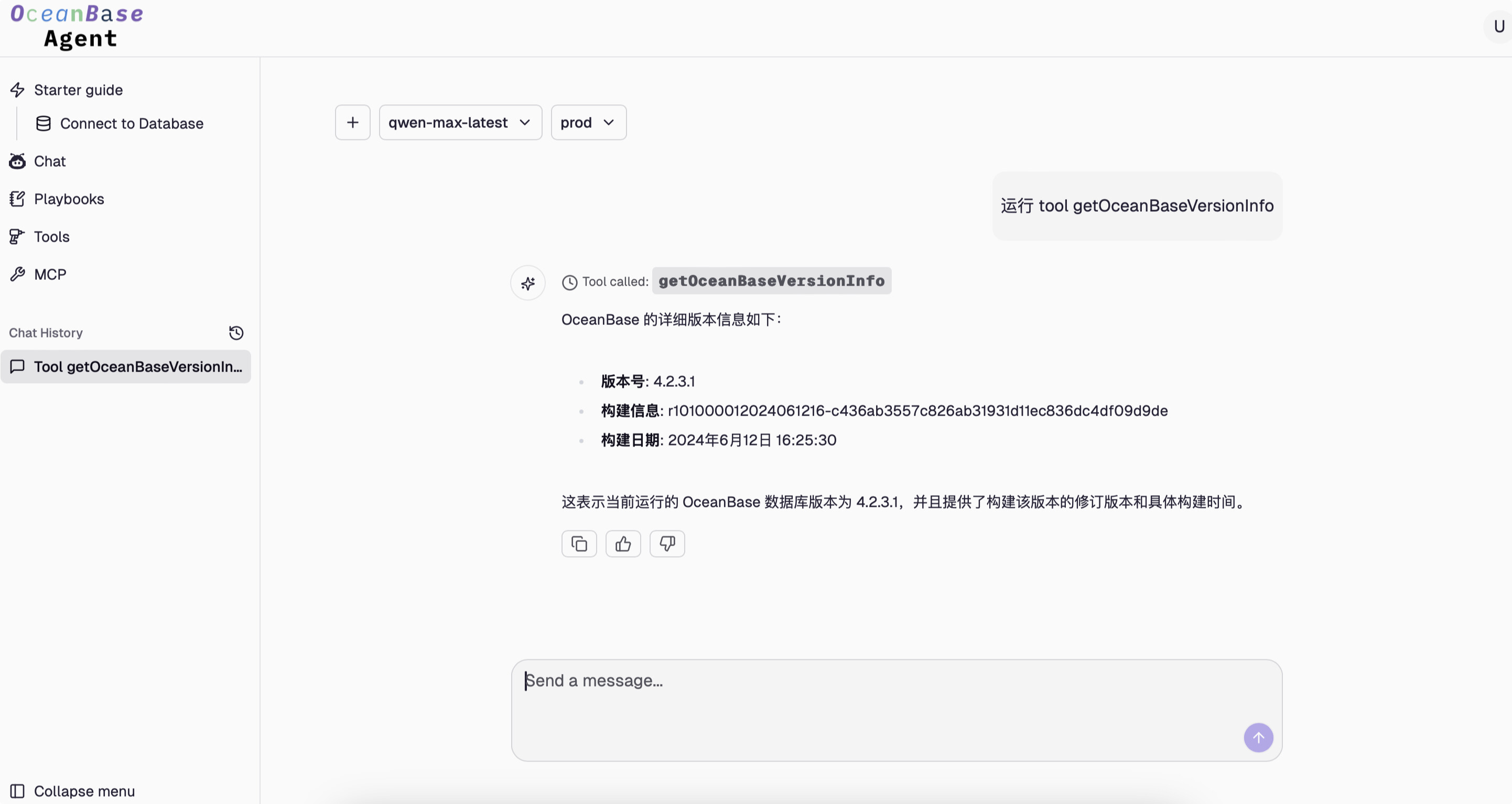This screenshot has height=804, width=1512.
Task: Open Tool getOceanBaseVersionIn... chat history entry
Action: pos(126,367)
